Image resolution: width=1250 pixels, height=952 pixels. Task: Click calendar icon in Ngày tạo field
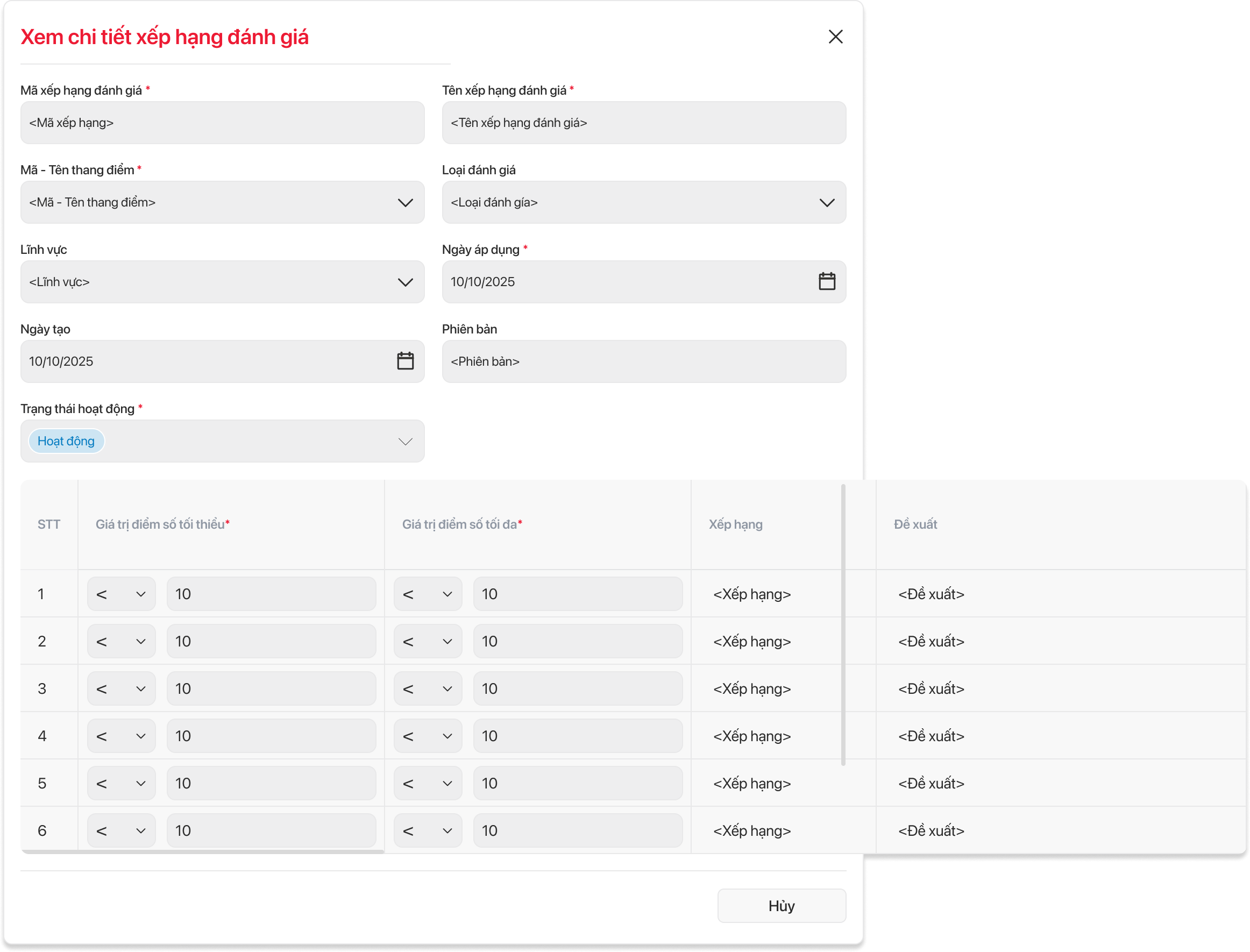tap(405, 361)
